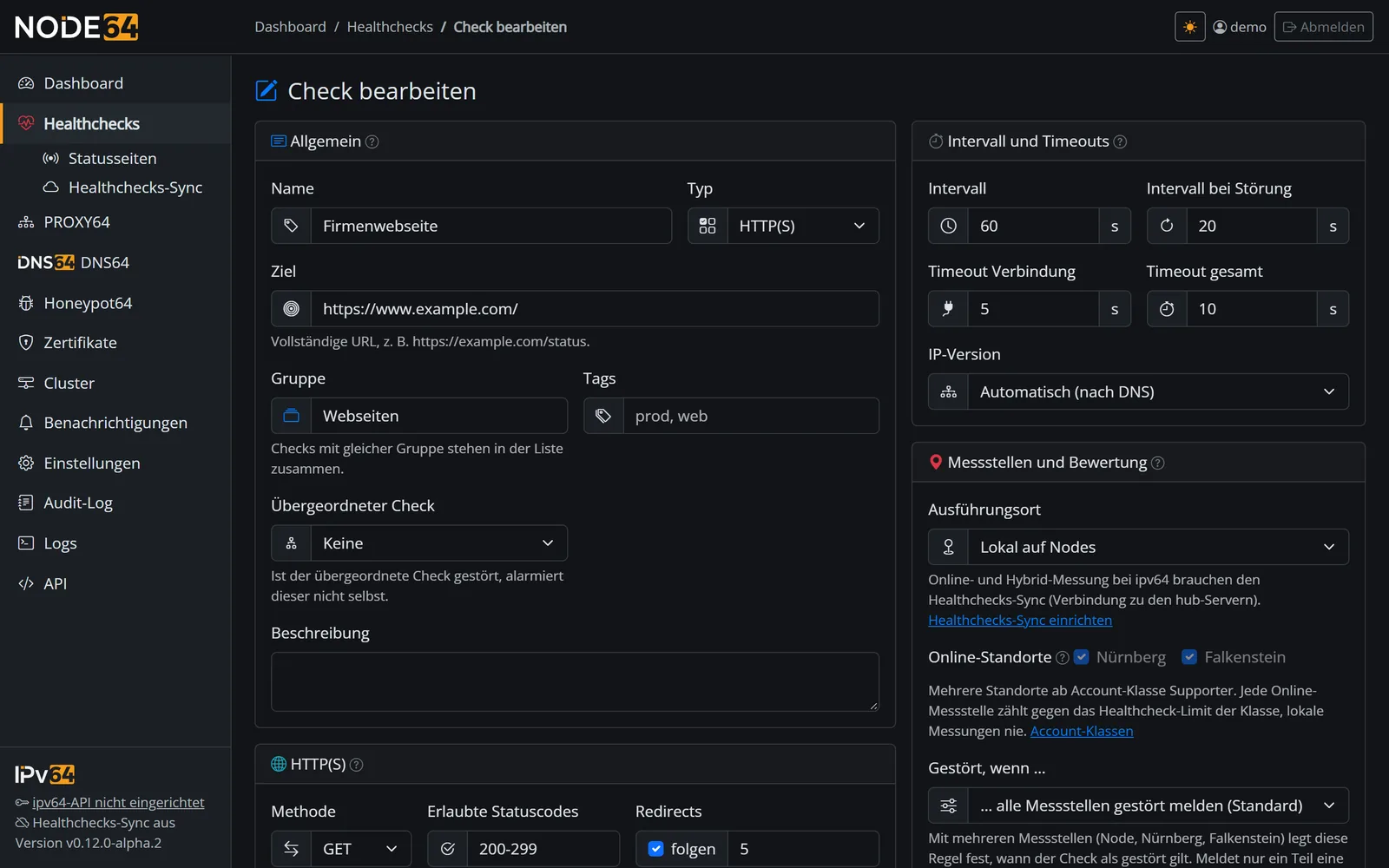Click the Erlaubte Statuscodes field
This screenshot has width=1389, height=868.
click(x=543, y=849)
